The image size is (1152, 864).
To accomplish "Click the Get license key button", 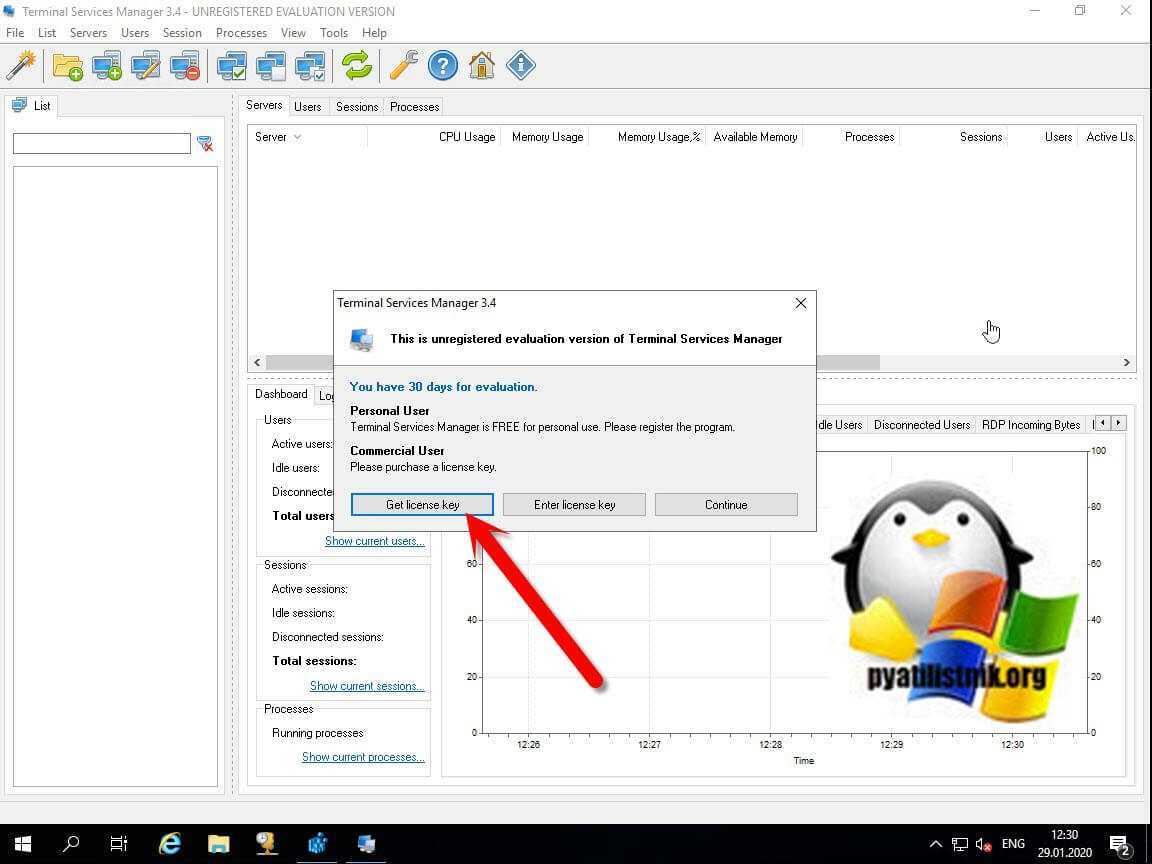I will pos(422,505).
